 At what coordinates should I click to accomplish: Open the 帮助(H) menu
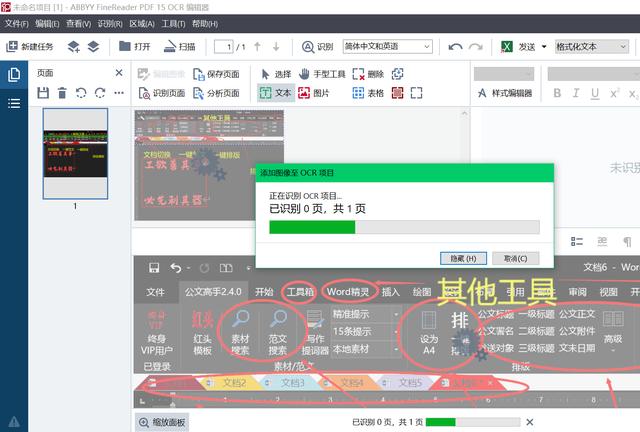205,24
